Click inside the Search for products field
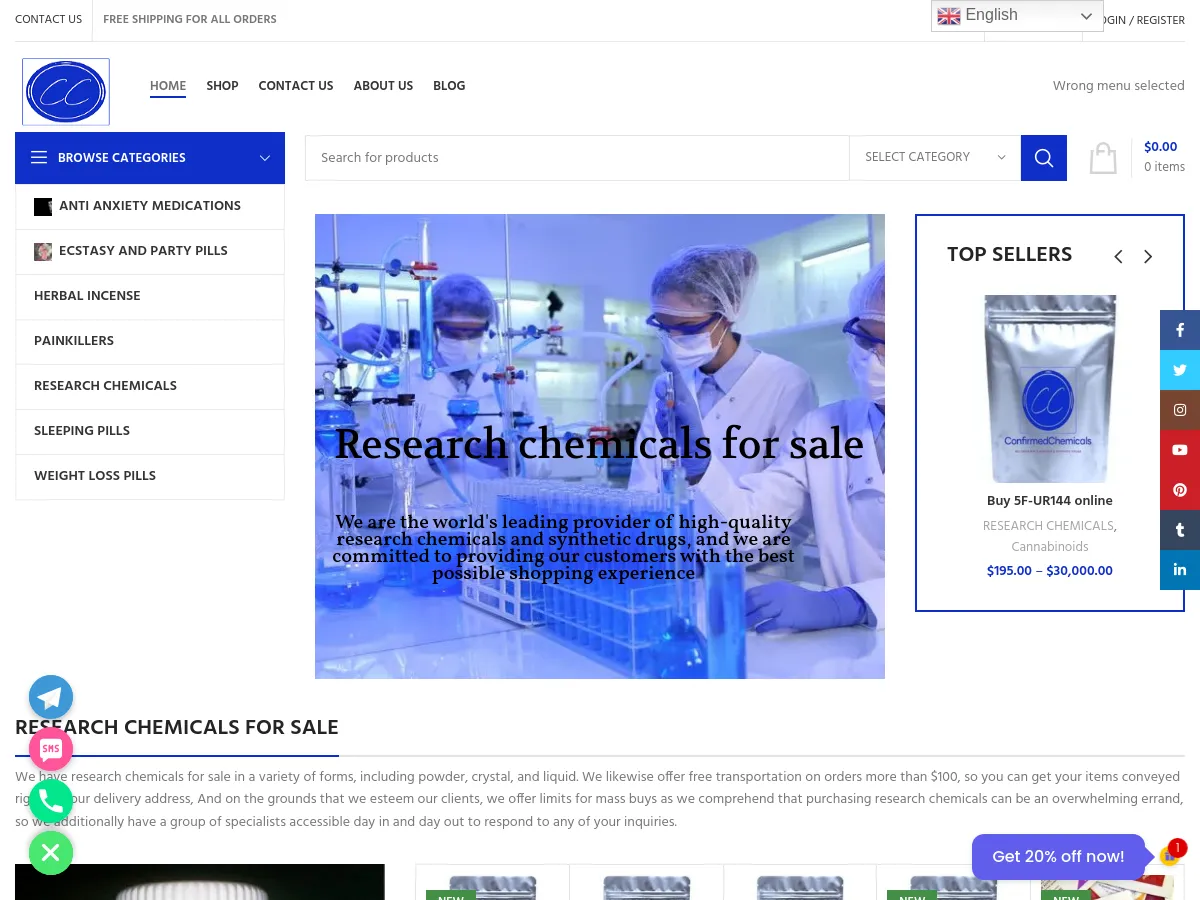 [577, 157]
